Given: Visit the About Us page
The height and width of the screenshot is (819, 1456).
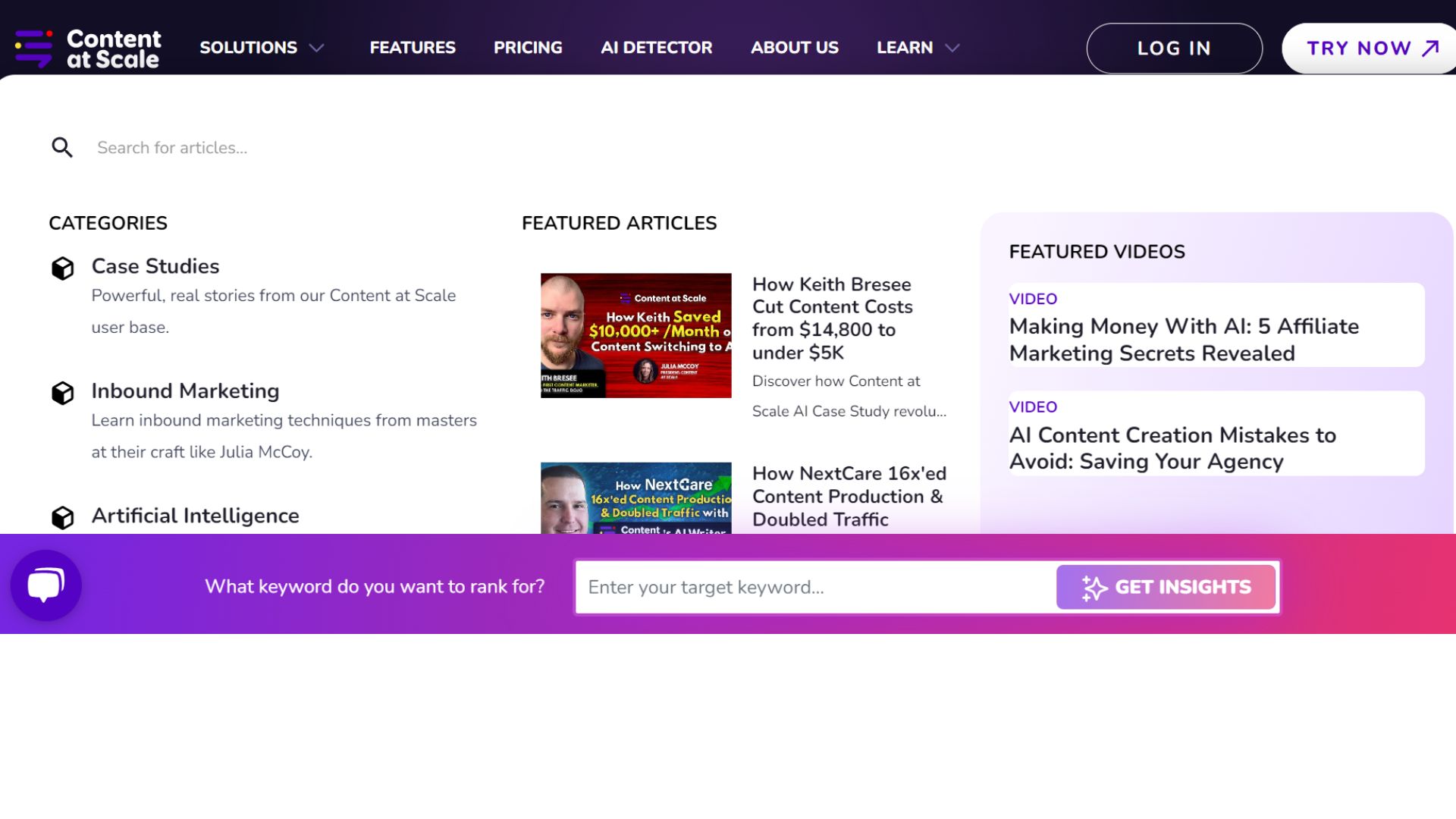Looking at the screenshot, I should coord(795,48).
